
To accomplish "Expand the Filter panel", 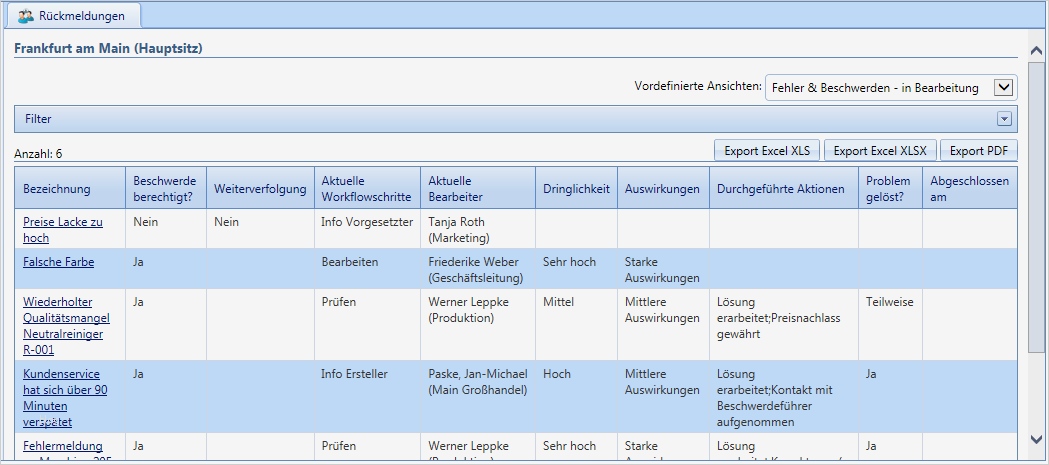I will pyautogui.click(x=1004, y=119).
